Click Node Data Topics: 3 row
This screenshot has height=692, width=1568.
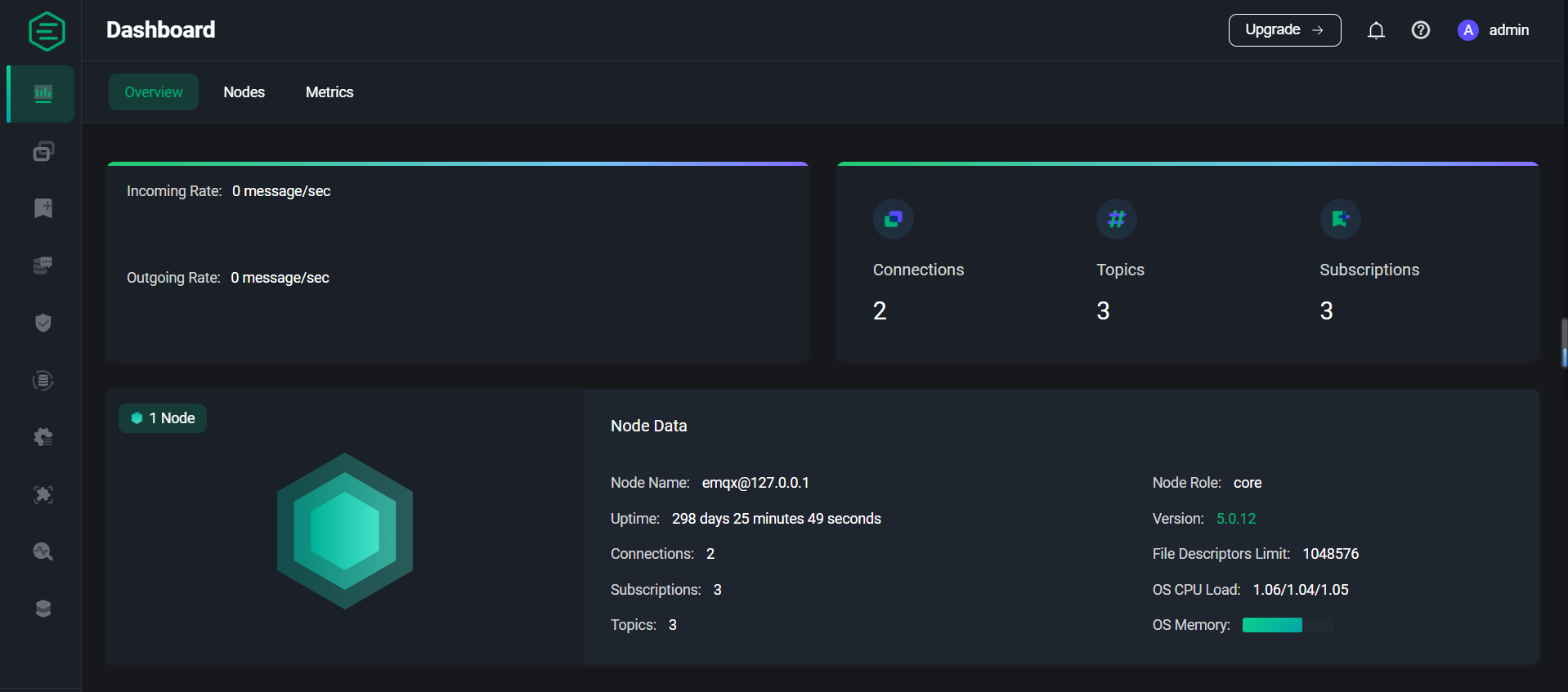[643, 625]
